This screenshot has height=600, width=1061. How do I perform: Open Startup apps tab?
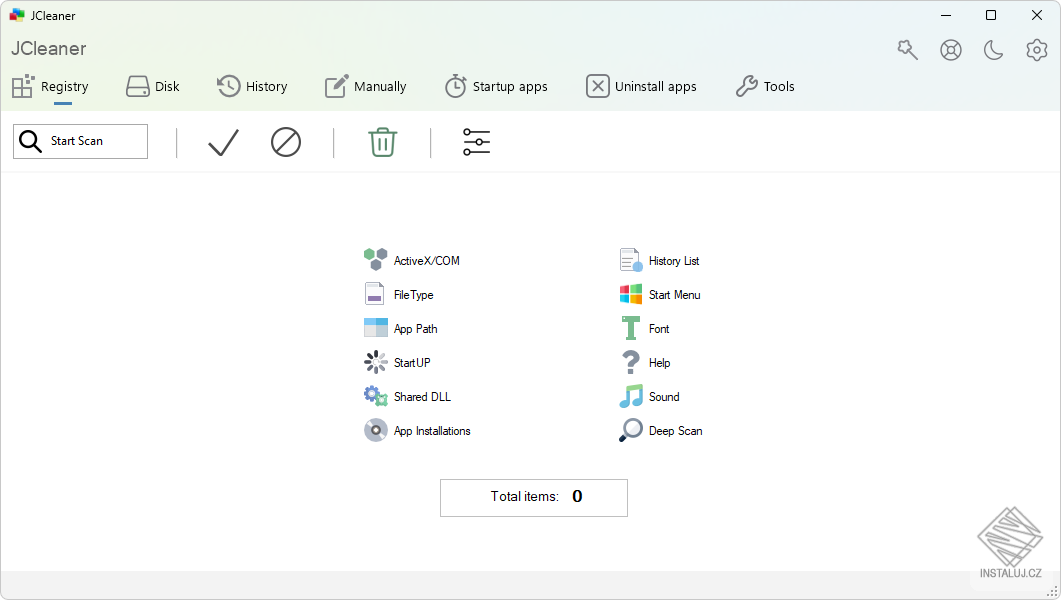click(x=496, y=87)
